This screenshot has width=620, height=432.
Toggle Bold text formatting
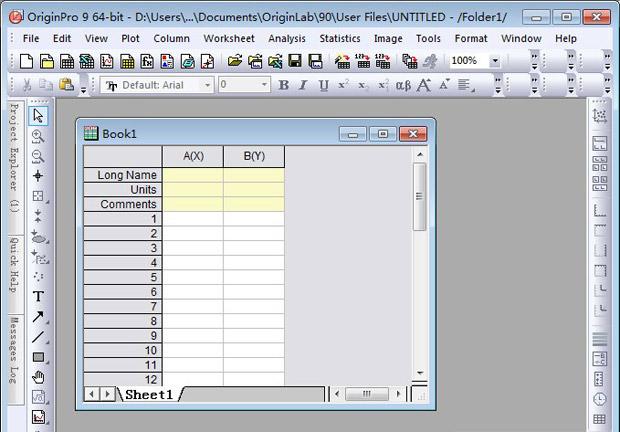pyautogui.click(x=283, y=85)
